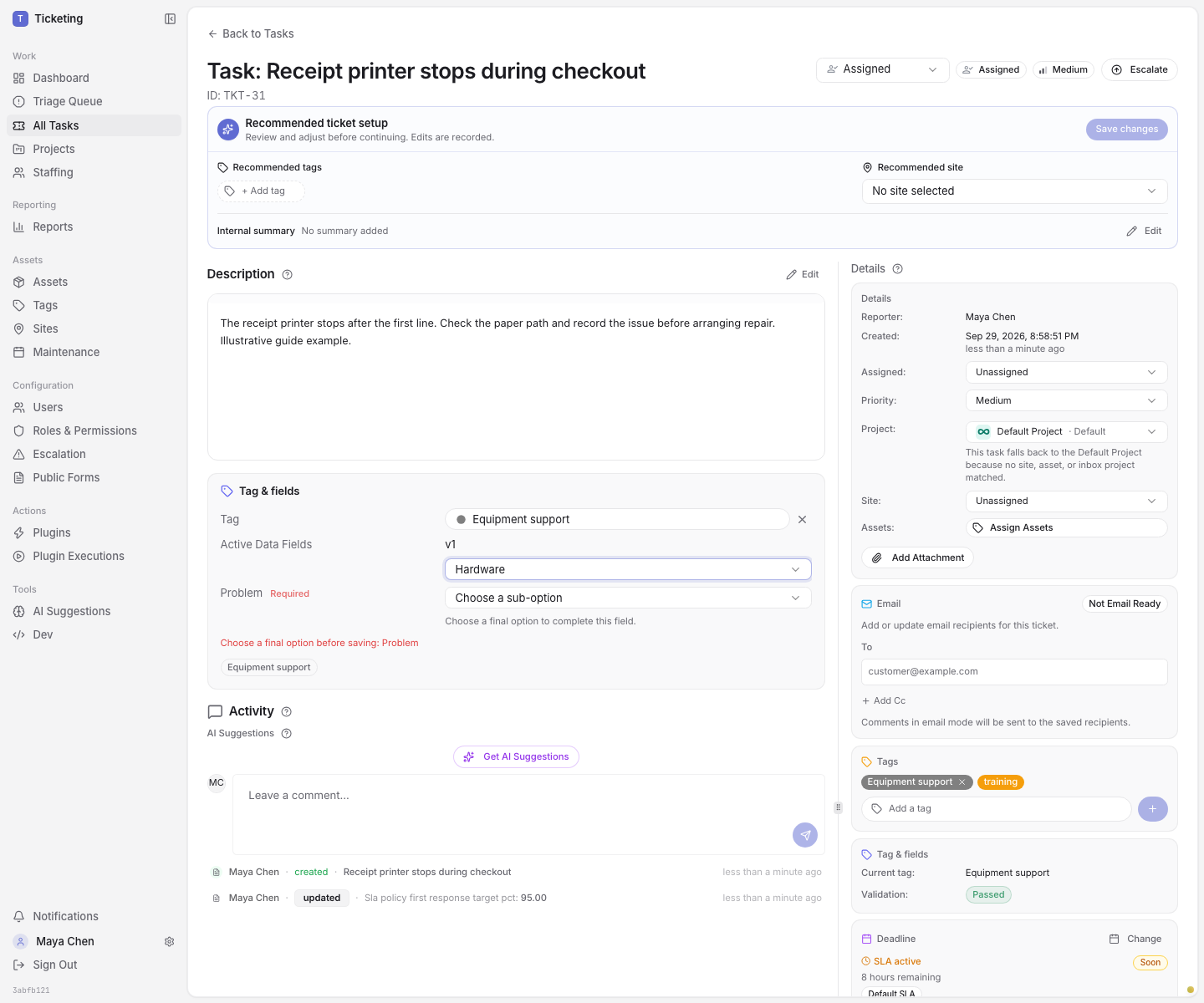Viewport: 1204px width, 1003px height.
Task: Open the Choose a sub-option dropdown
Action: 628,598
